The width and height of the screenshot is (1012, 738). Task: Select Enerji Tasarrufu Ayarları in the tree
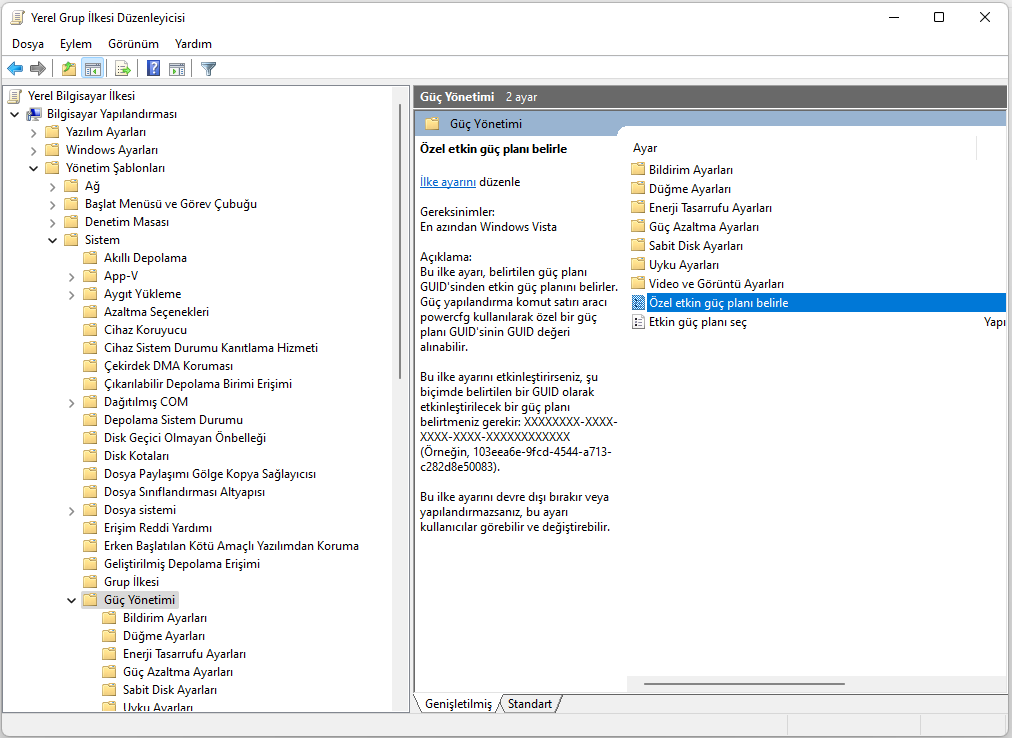pos(184,654)
